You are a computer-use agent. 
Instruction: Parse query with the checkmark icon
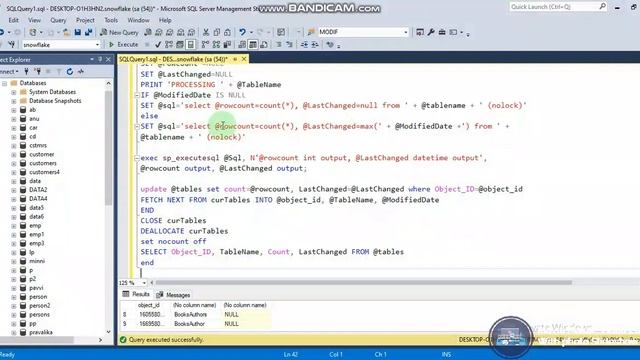point(158,44)
